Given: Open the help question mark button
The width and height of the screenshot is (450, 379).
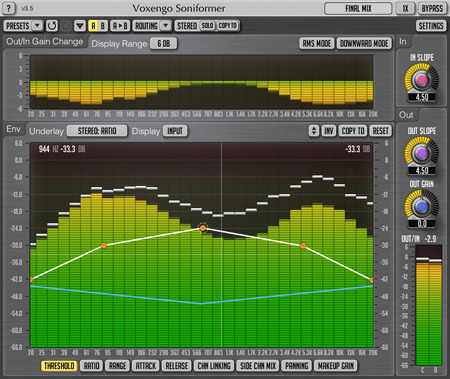Looking at the screenshot, I should tap(9, 8).
